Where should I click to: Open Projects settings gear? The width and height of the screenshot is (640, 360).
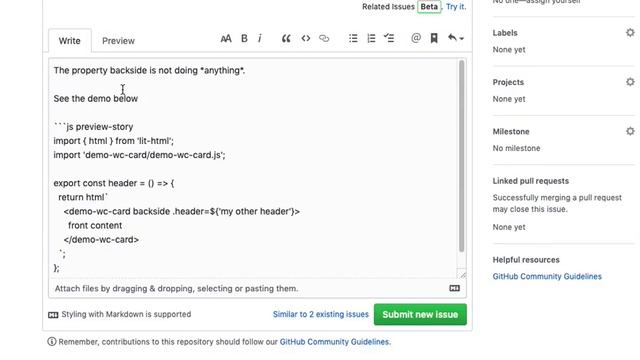[630, 82]
